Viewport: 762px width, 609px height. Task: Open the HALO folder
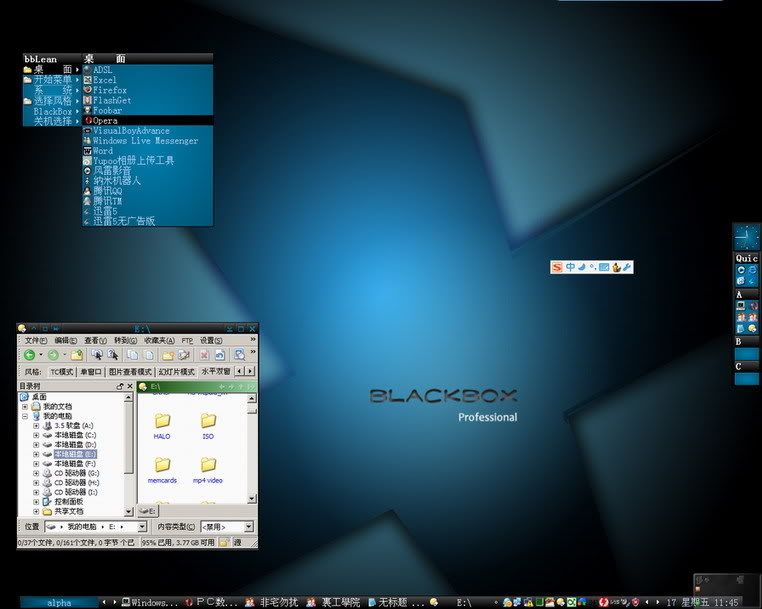pyautogui.click(x=162, y=426)
